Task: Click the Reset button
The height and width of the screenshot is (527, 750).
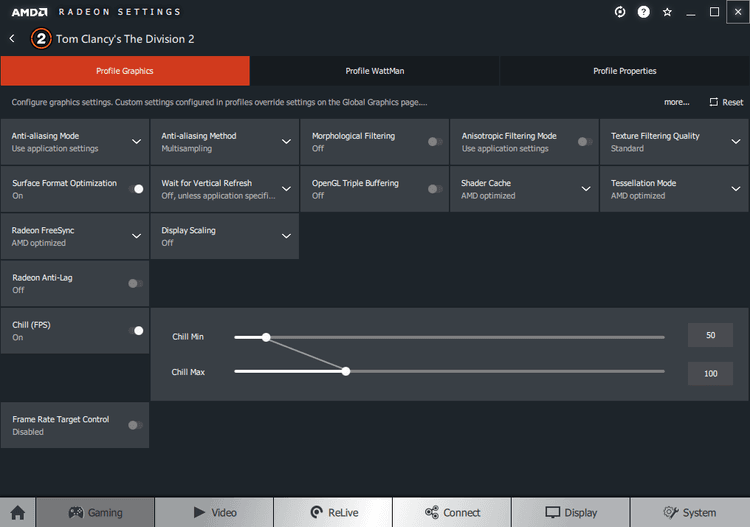Action: click(x=726, y=102)
